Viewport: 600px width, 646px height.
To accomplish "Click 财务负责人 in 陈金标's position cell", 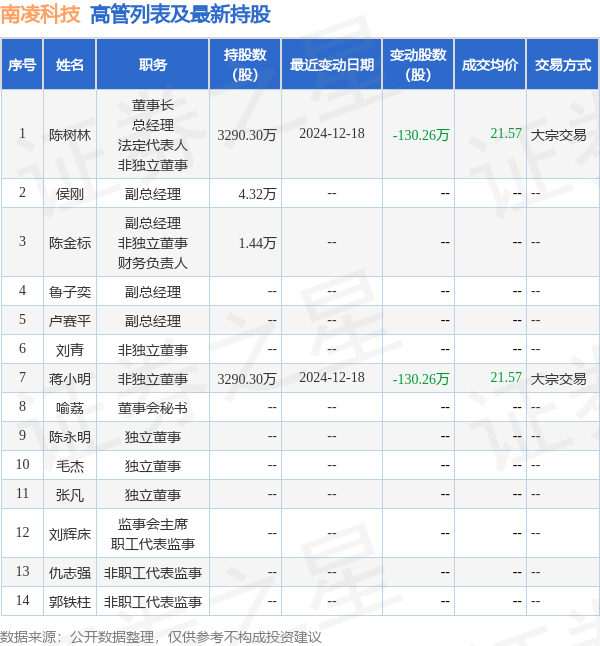I will (152, 262).
